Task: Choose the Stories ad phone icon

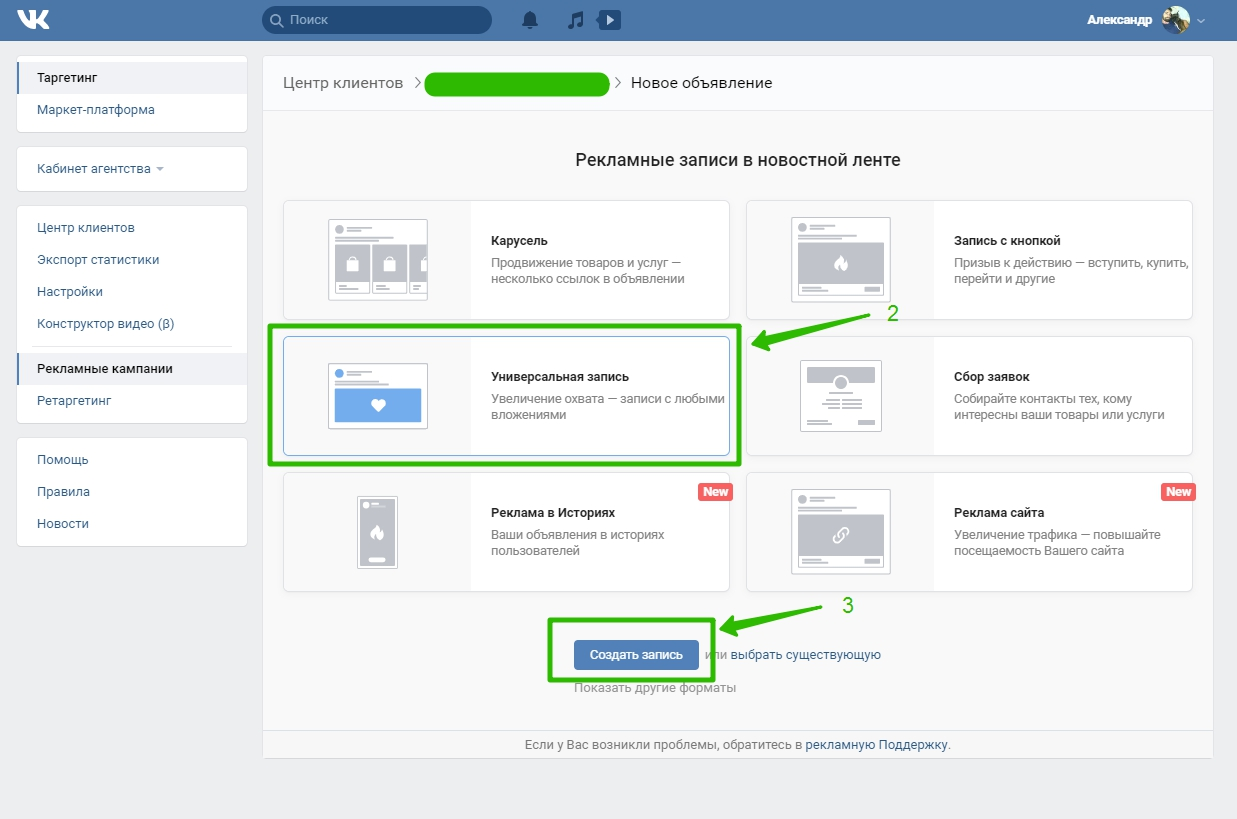Action: pyautogui.click(x=377, y=532)
